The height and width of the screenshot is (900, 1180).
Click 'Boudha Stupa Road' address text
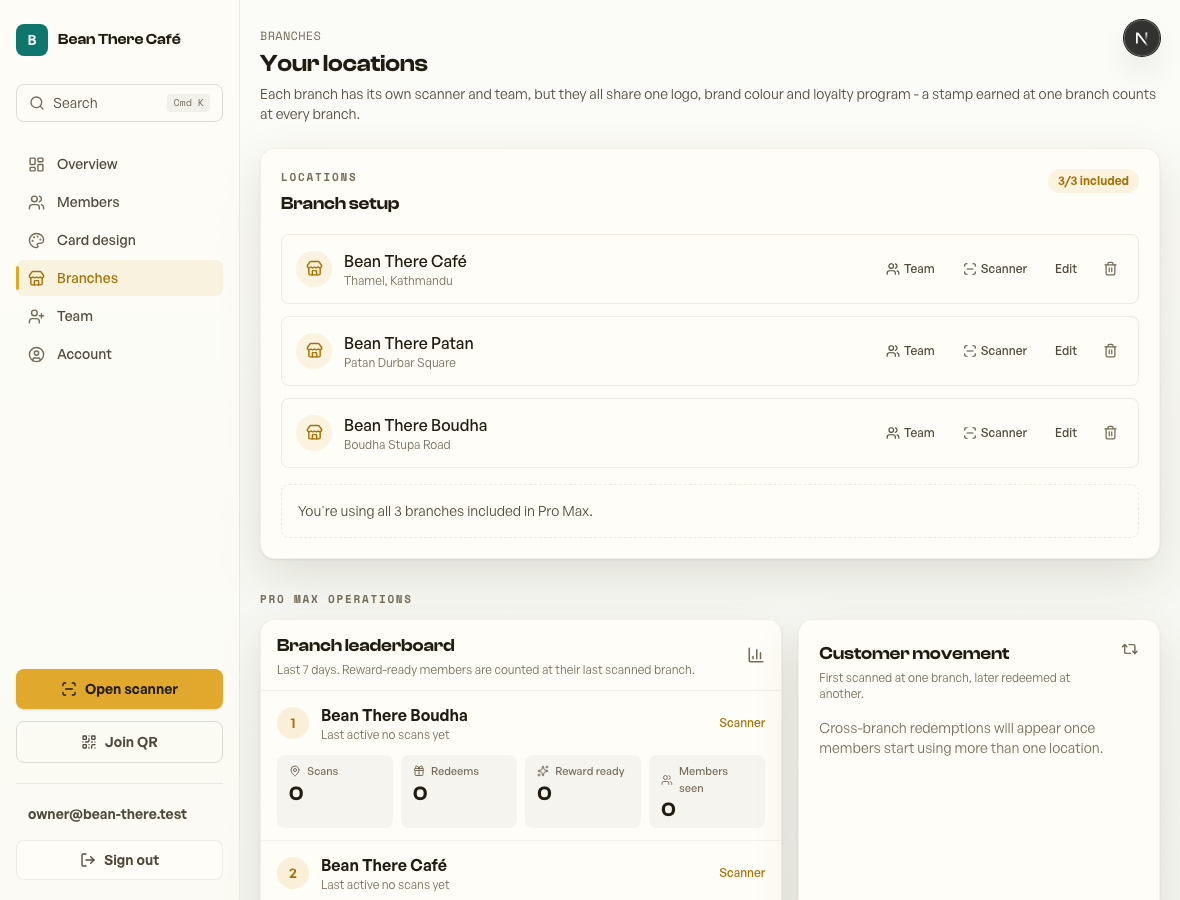[x=397, y=445]
